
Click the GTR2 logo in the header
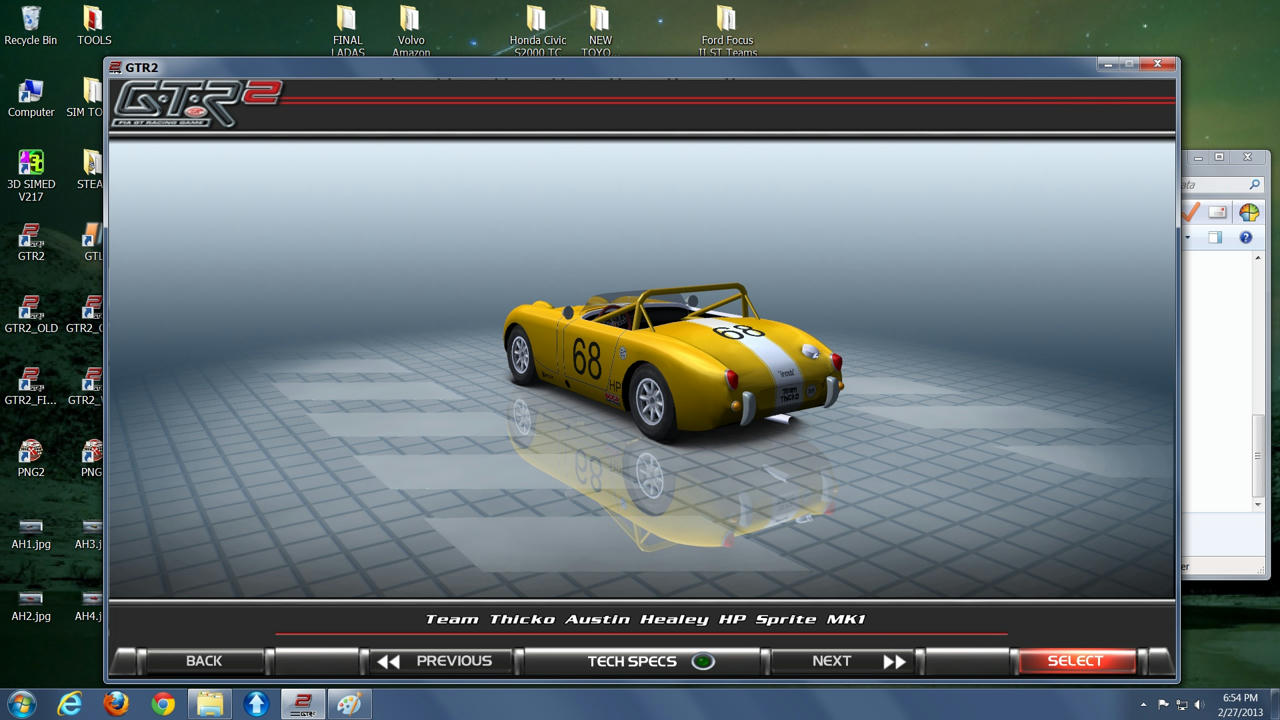[196, 104]
